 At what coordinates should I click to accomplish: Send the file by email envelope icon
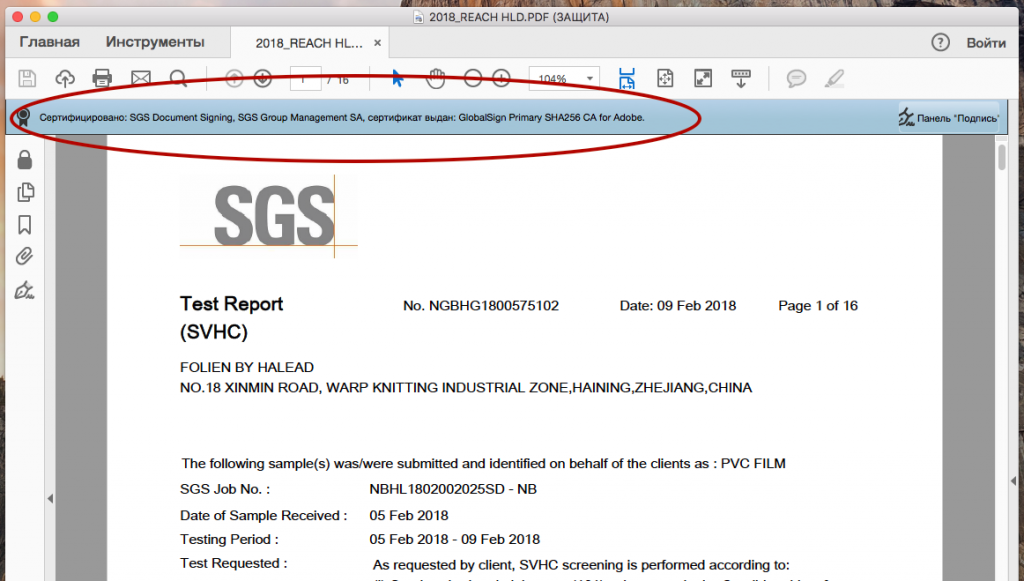140,78
